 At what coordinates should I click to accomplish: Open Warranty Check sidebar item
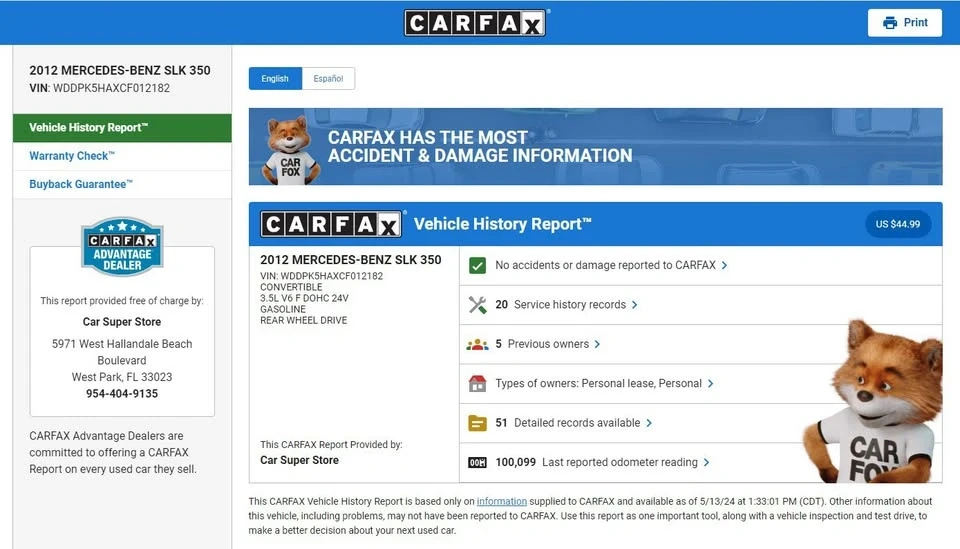click(x=122, y=156)
